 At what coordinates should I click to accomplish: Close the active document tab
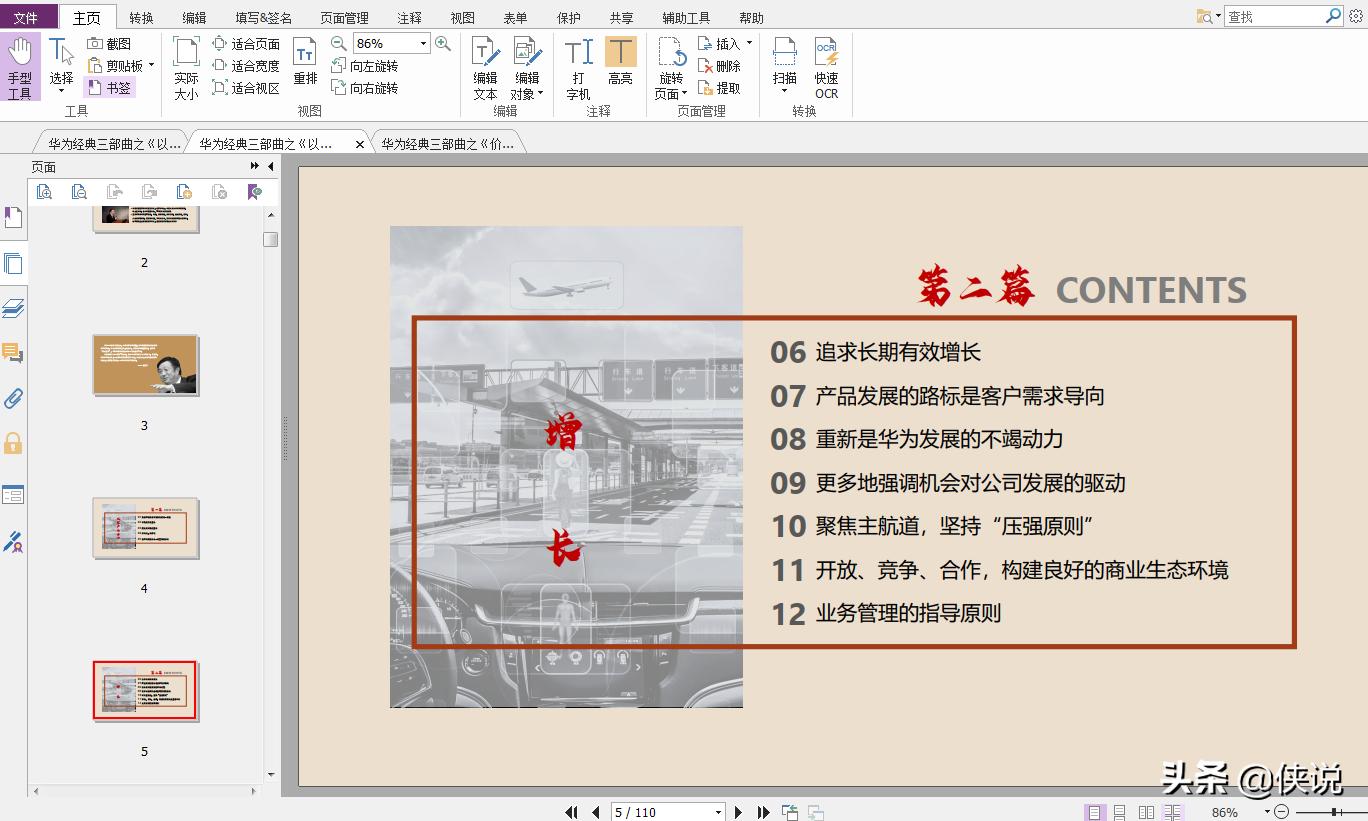click(x=360, y=144)
